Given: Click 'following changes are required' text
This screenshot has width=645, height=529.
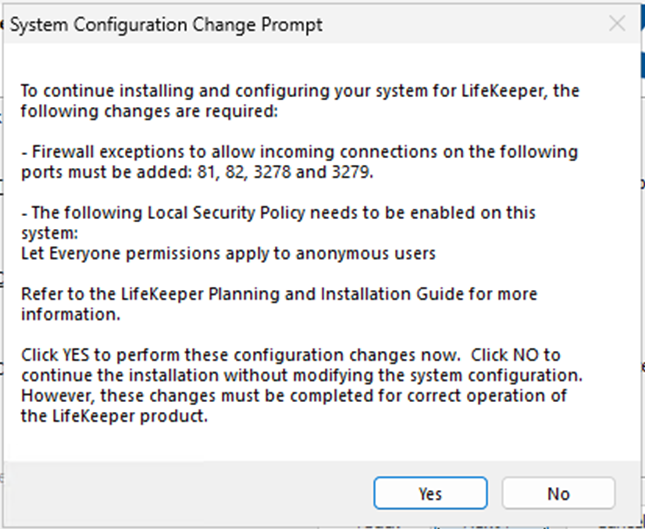Looking at the screenshot, I should pyautogui.click(x=148, y=111).
